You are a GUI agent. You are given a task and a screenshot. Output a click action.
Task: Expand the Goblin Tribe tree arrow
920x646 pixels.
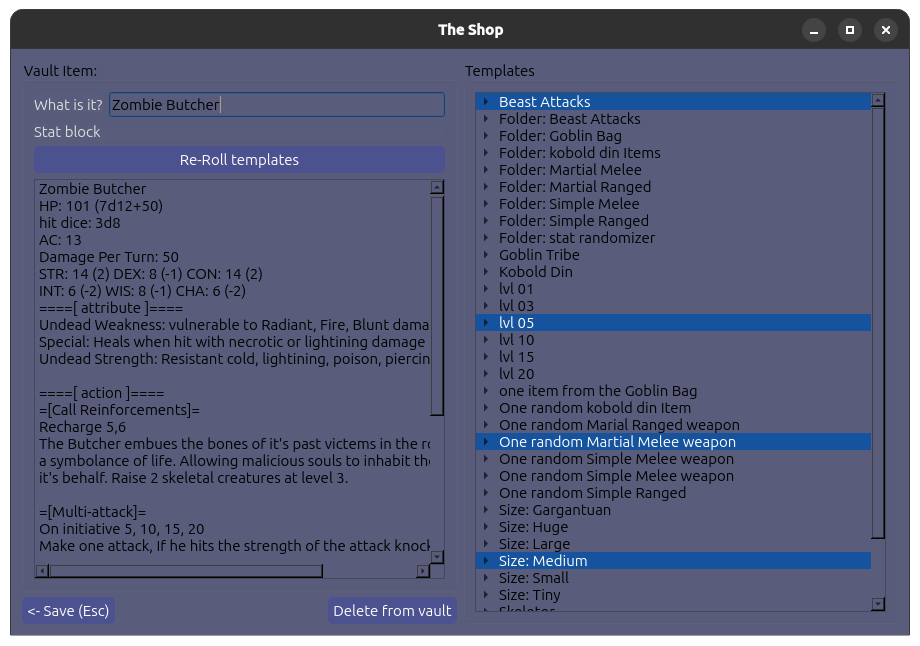click(x=485, y=255)
